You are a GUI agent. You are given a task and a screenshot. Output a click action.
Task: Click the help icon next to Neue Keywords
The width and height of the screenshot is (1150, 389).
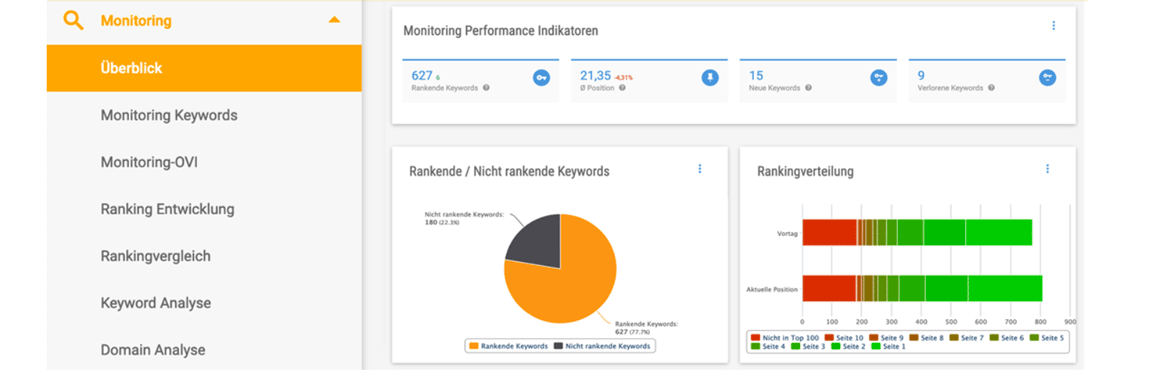tap(808, 88)
